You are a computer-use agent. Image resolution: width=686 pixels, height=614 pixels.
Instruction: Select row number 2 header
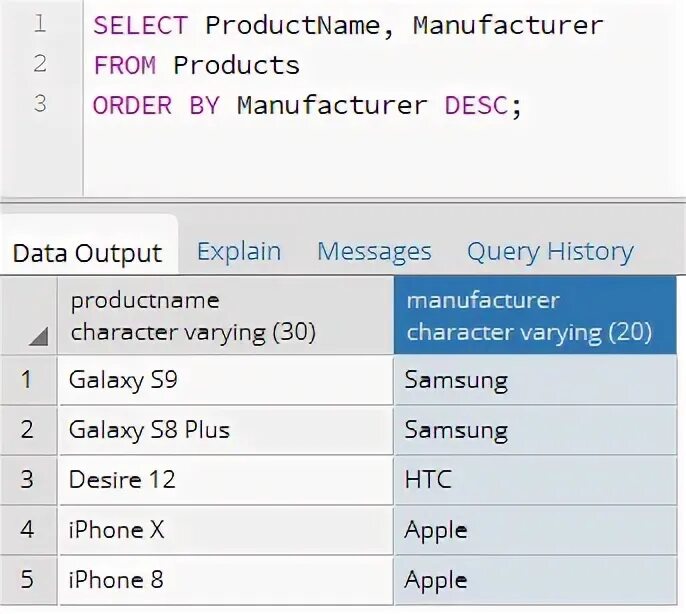click(28, 430)
